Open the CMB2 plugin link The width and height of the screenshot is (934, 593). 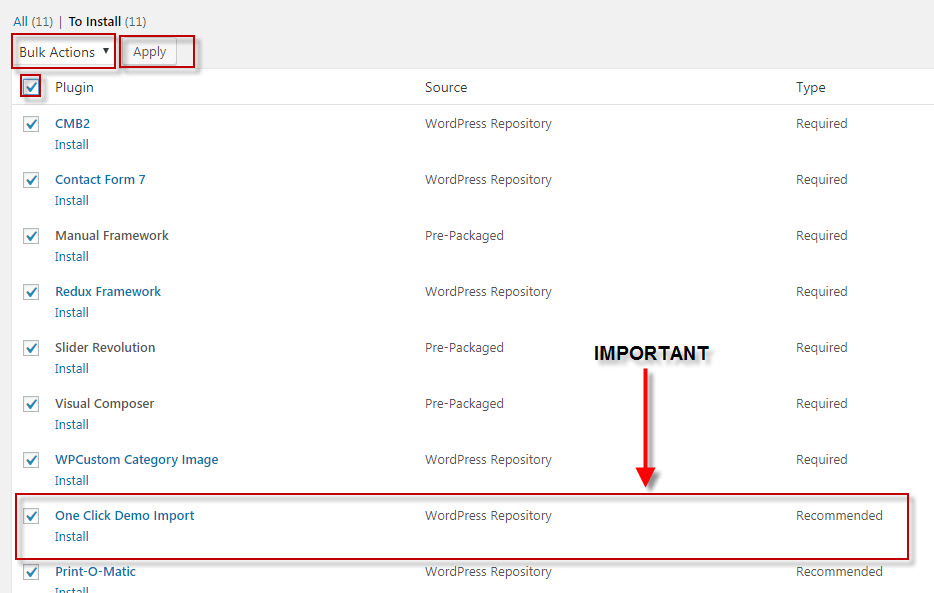click(x=72, y=124)
